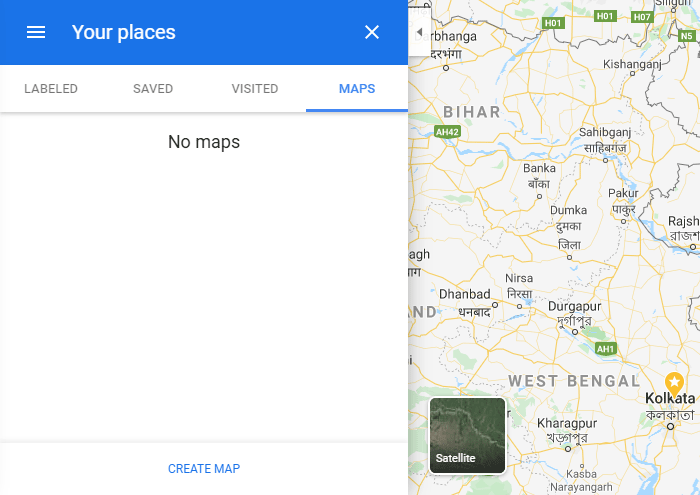700x495 pixels.
Task: Click the AH1 highway badge
Action: 605,349
